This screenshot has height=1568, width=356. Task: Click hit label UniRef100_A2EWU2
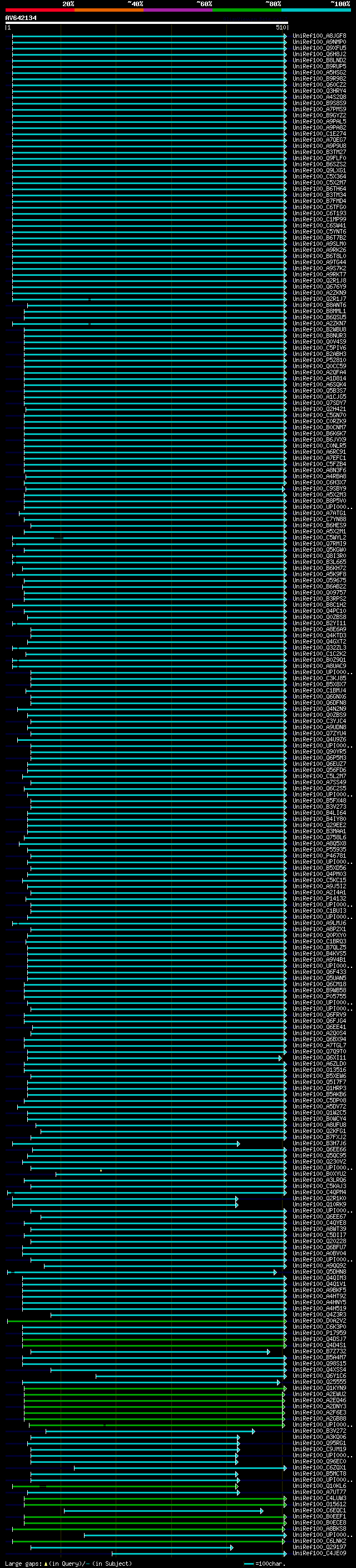pos(319,1394)
